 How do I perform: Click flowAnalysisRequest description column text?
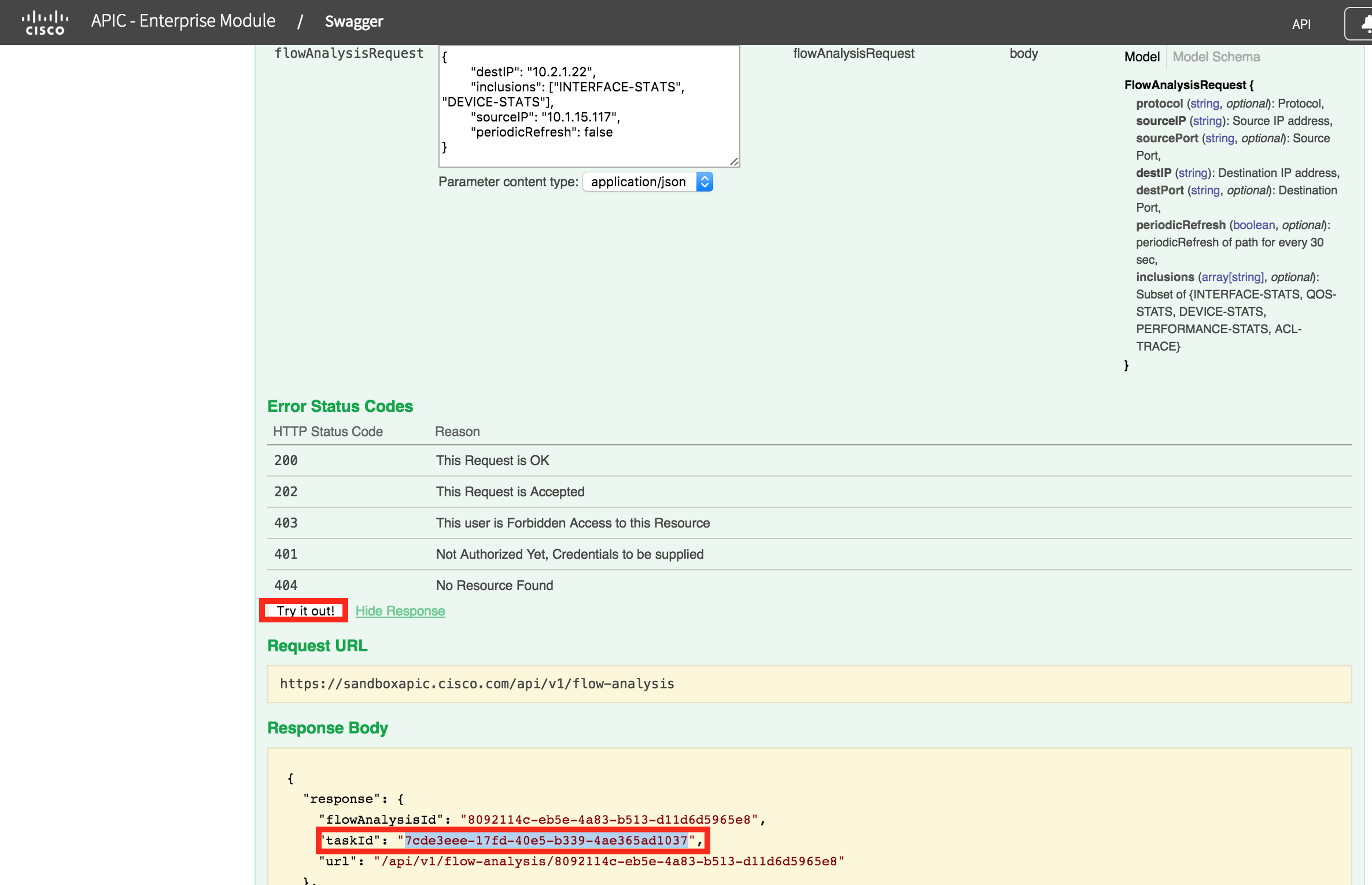[x=854, y=53]
